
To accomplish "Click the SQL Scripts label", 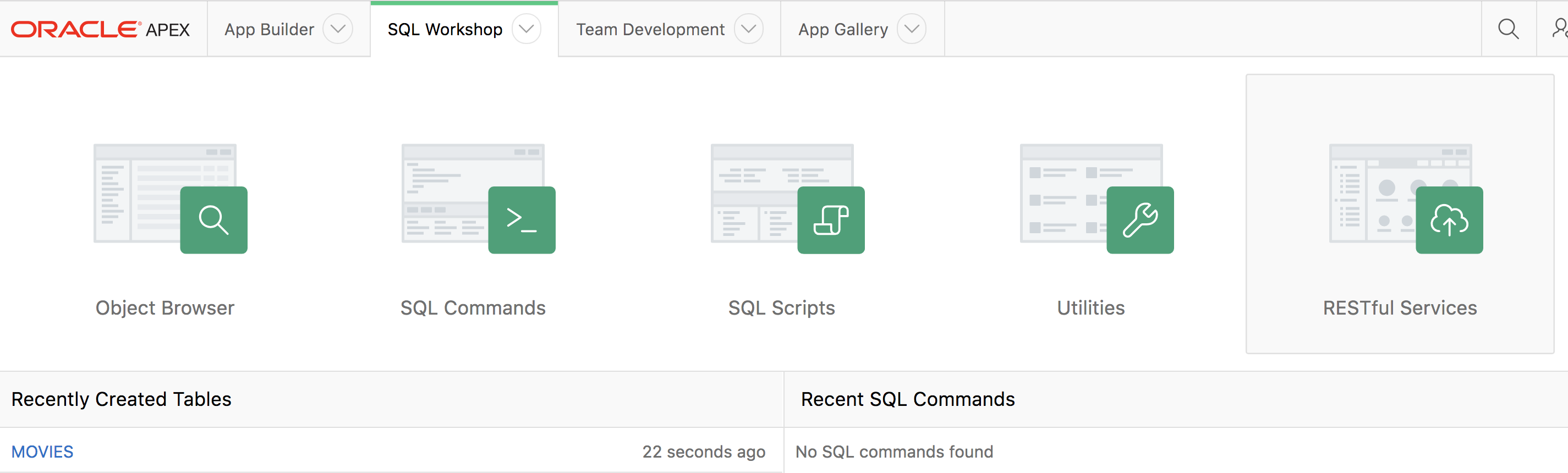I will click(782, 308).
